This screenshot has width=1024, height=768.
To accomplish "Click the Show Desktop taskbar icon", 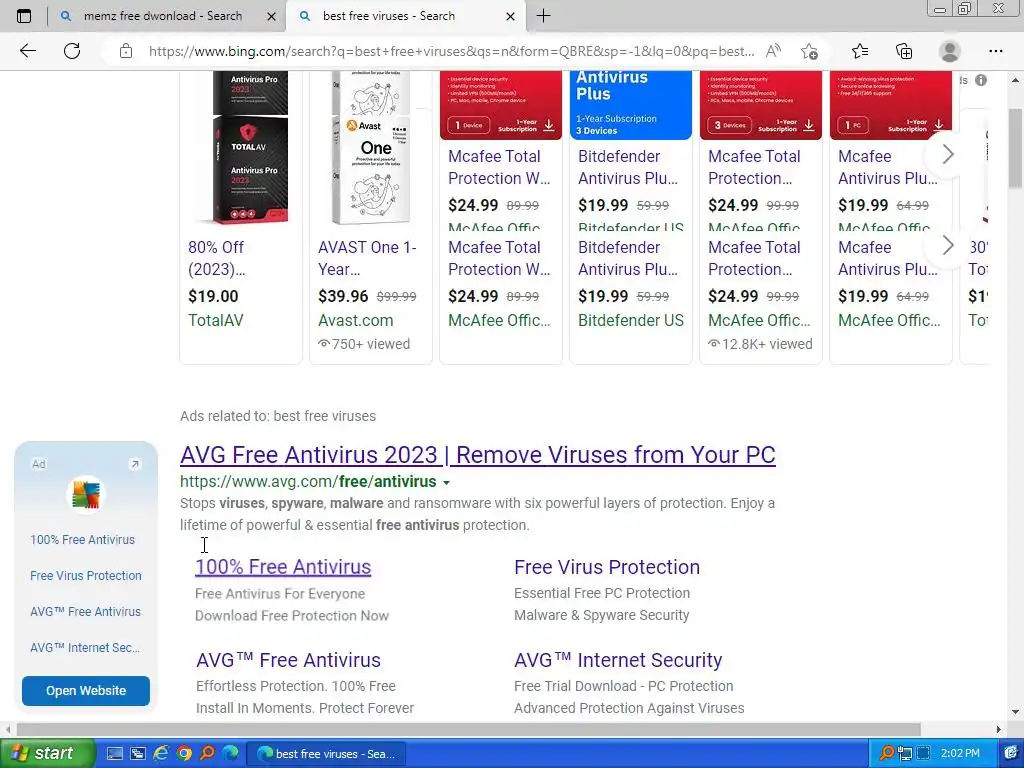I will click(114, 754).
